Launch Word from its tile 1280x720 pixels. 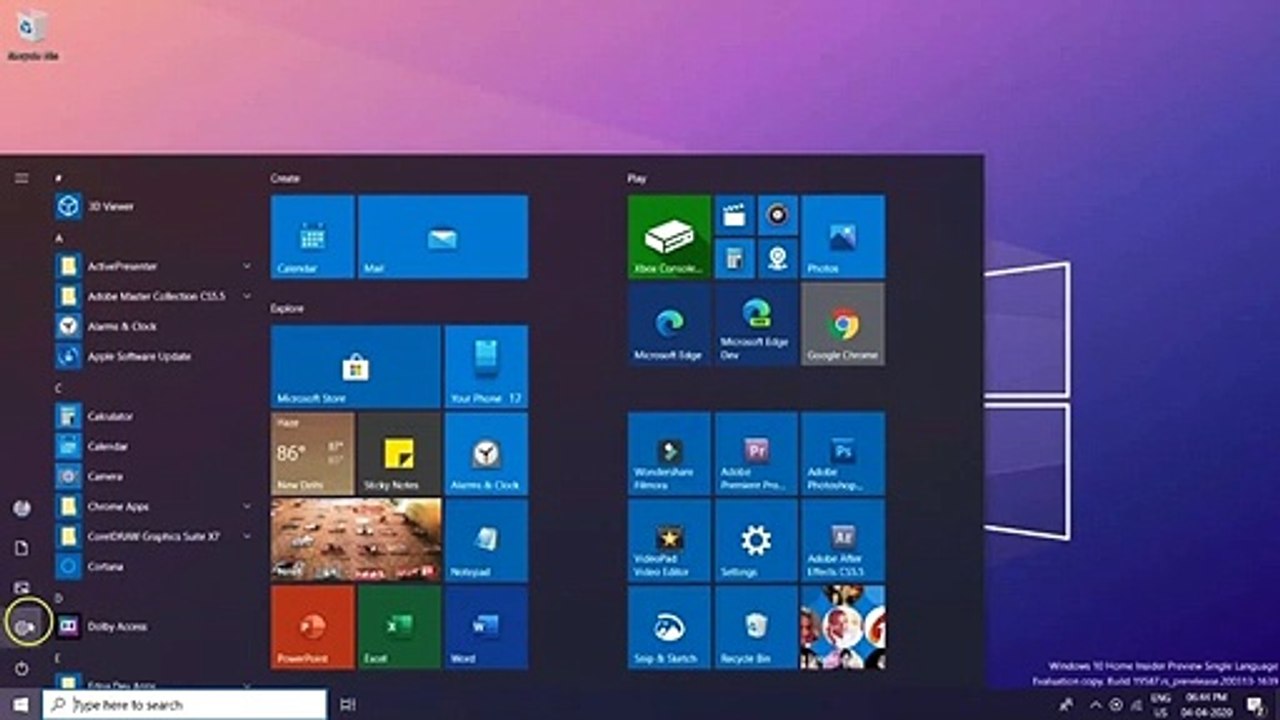486,627
